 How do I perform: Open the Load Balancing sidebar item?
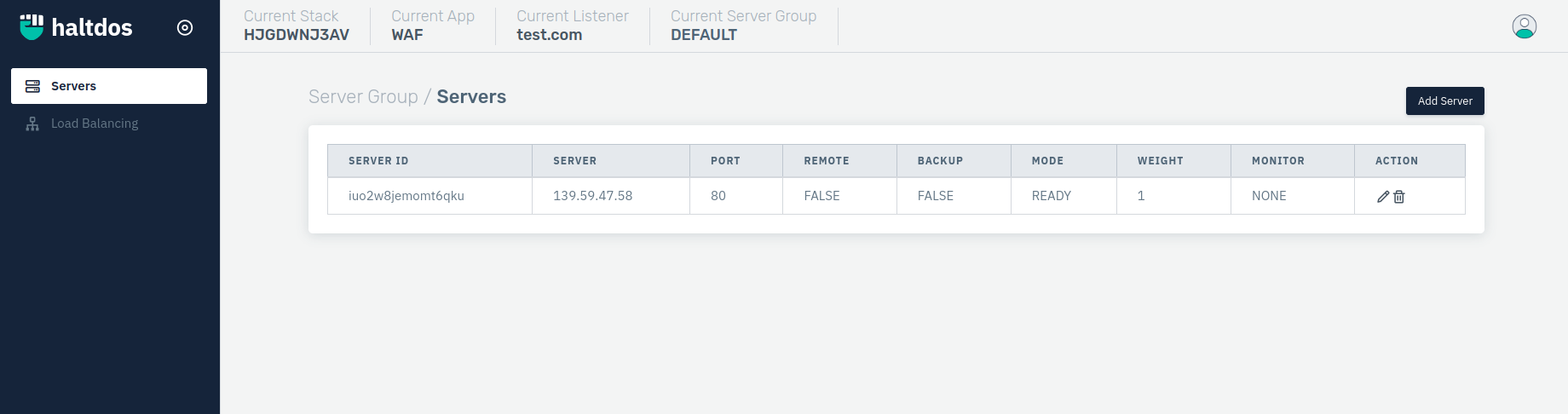94,124
